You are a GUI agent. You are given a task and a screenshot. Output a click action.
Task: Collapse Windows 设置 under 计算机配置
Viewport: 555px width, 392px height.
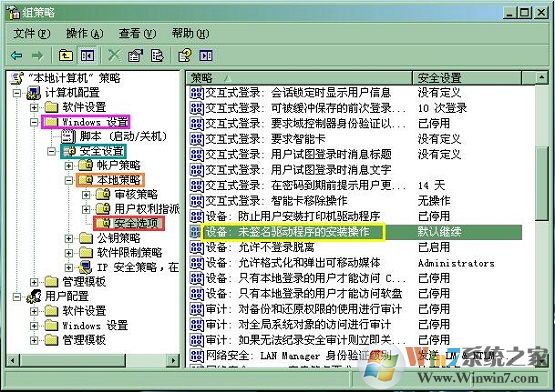(34, 122)
